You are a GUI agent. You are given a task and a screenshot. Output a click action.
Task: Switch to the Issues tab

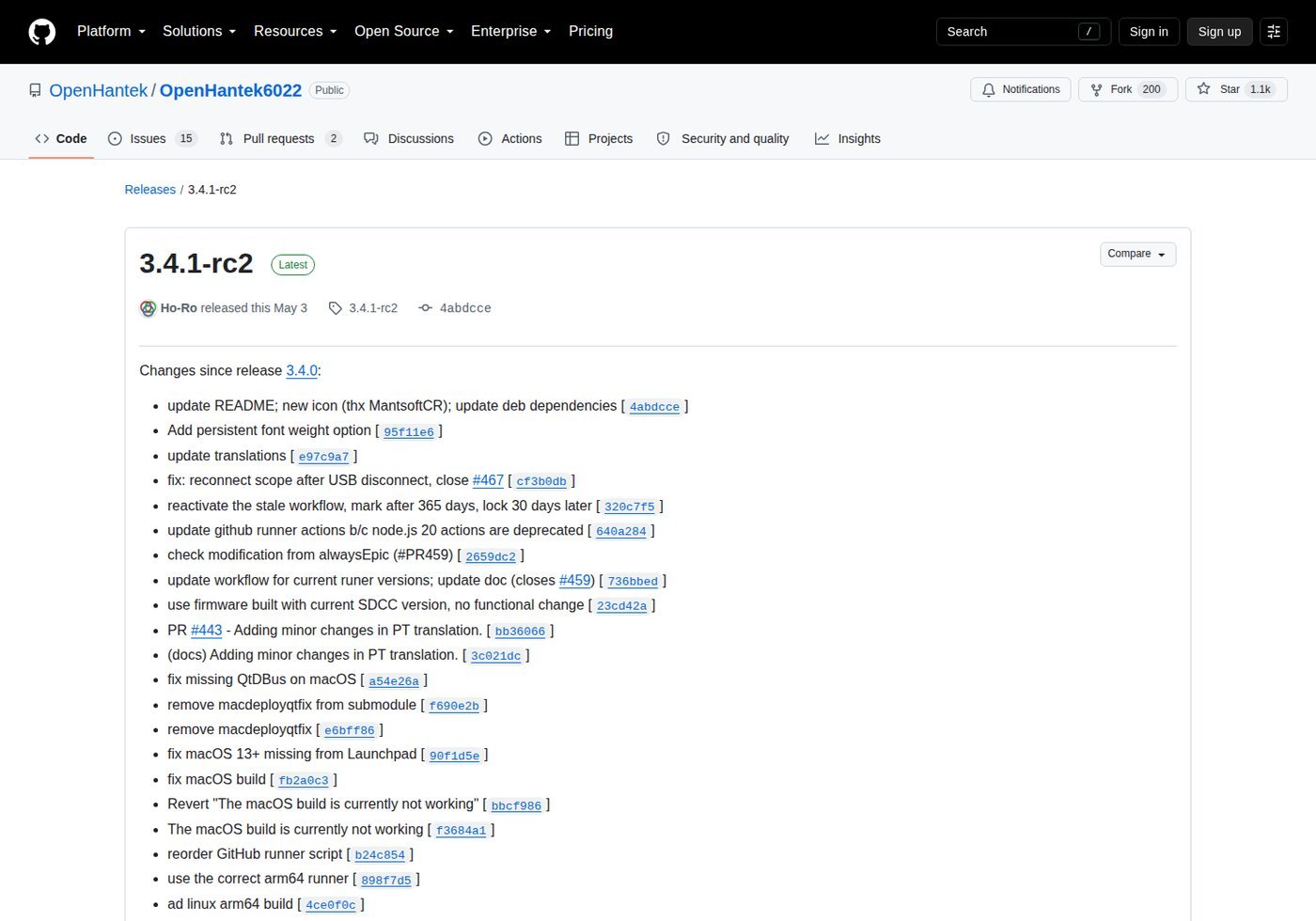coord(152,138)
